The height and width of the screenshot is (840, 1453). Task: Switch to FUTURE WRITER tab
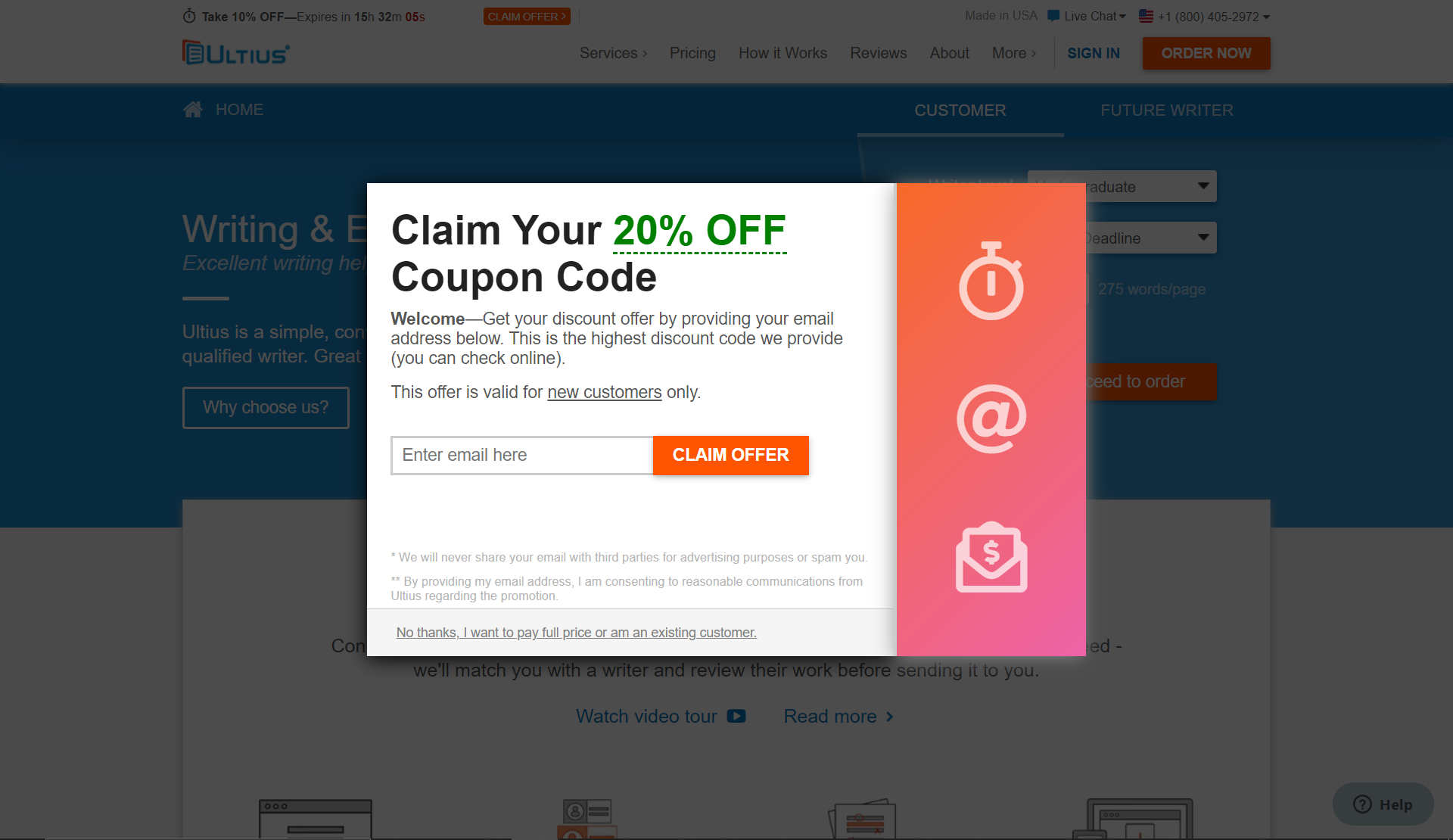(x=1167, y=110)
